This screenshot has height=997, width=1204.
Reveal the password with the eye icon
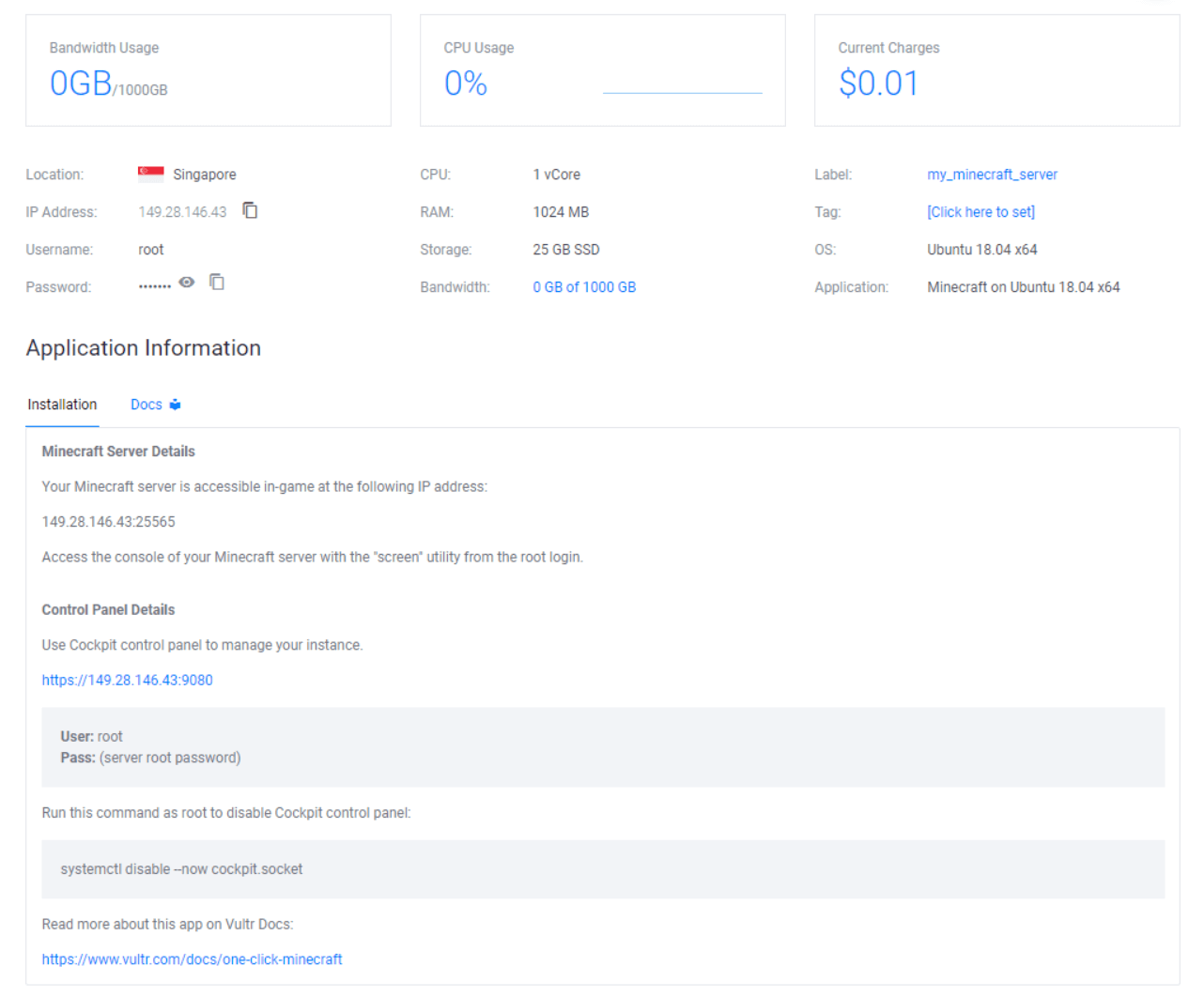[187, 283]
